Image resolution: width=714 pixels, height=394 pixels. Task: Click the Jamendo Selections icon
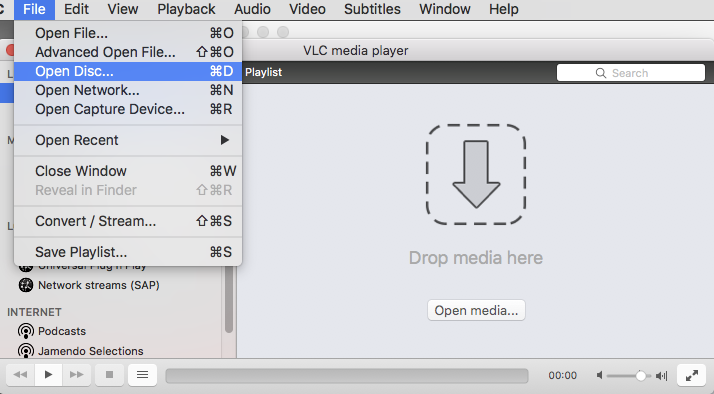(x=26, y=351)
